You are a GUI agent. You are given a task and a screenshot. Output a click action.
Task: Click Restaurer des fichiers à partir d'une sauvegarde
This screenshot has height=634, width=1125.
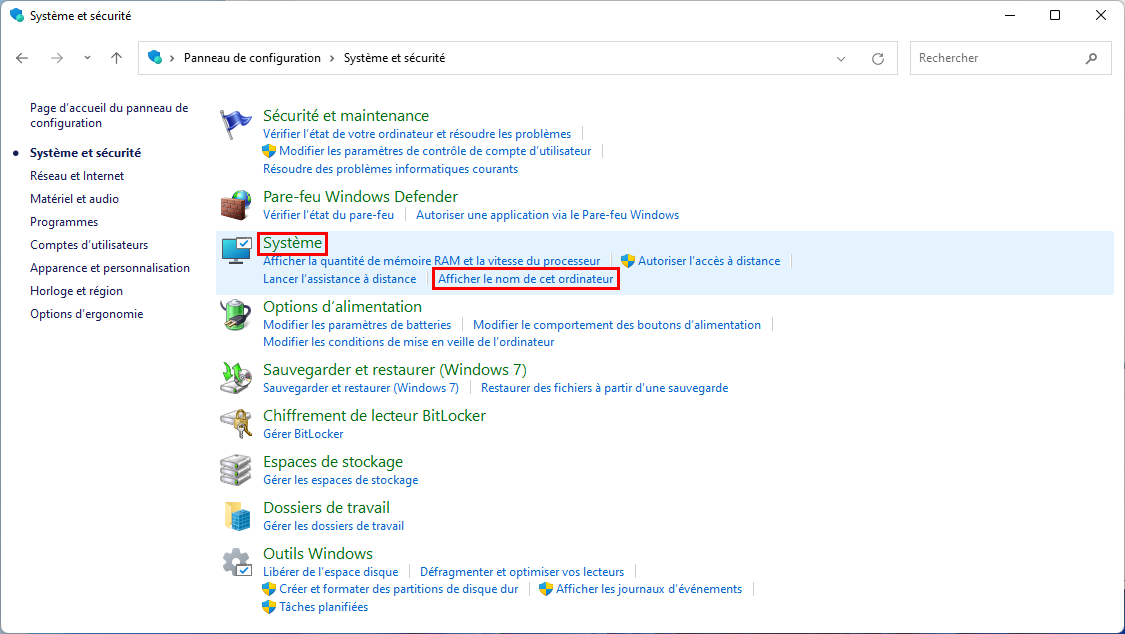tap(604, 387)
